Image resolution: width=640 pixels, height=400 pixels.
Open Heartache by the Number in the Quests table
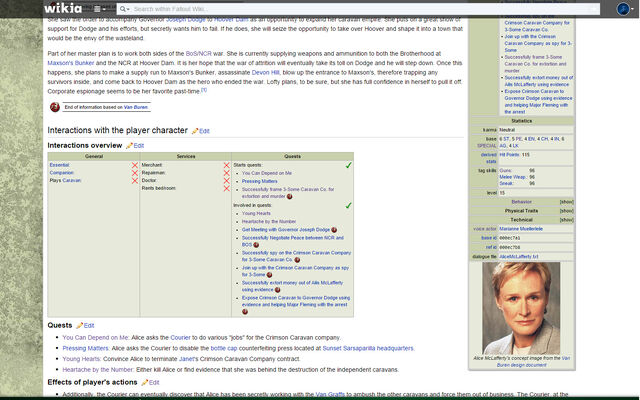coord(269,222)
